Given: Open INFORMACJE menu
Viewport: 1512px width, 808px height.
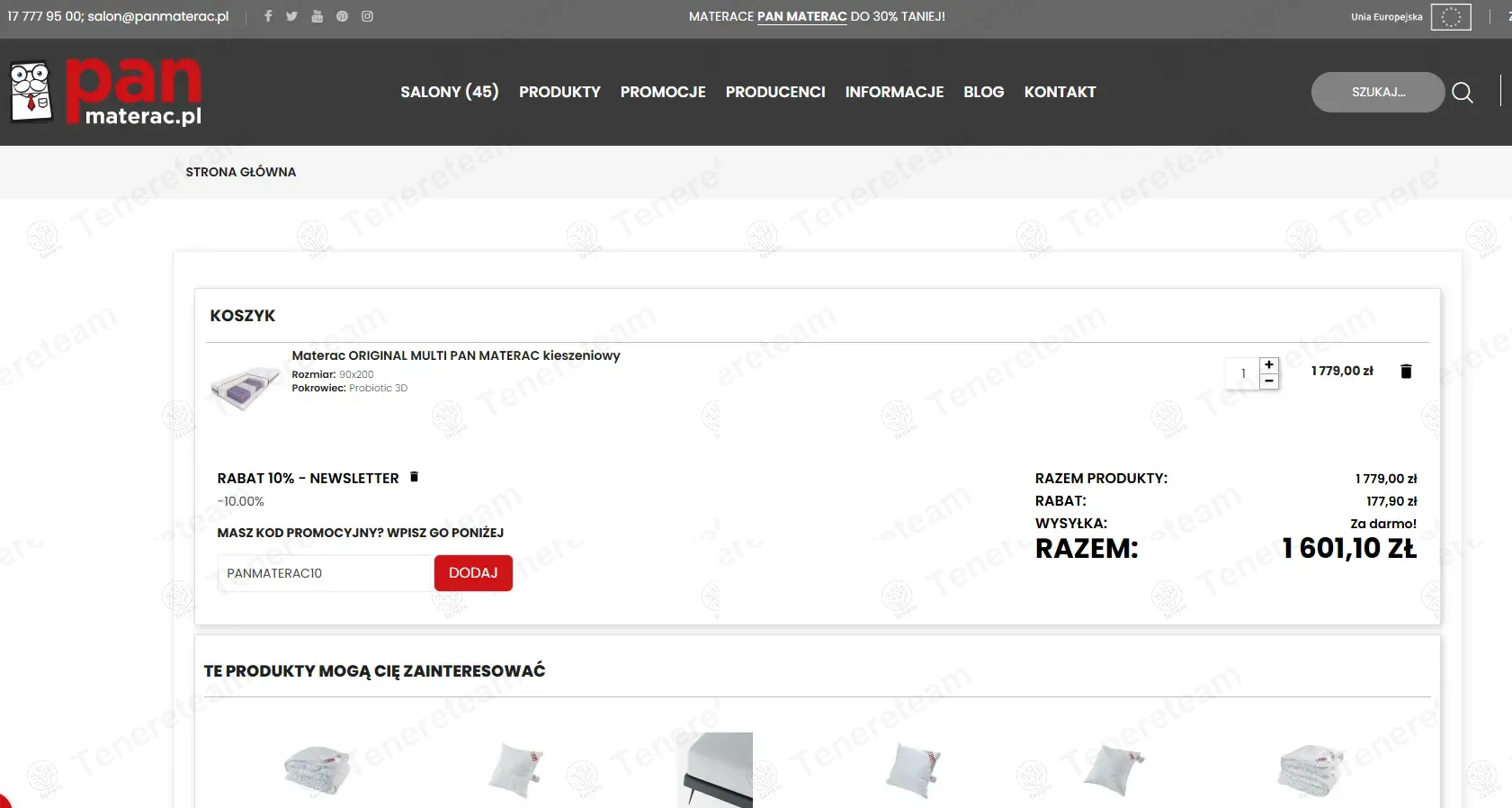Looking at the screenshot, I should [x=894, y=92].
